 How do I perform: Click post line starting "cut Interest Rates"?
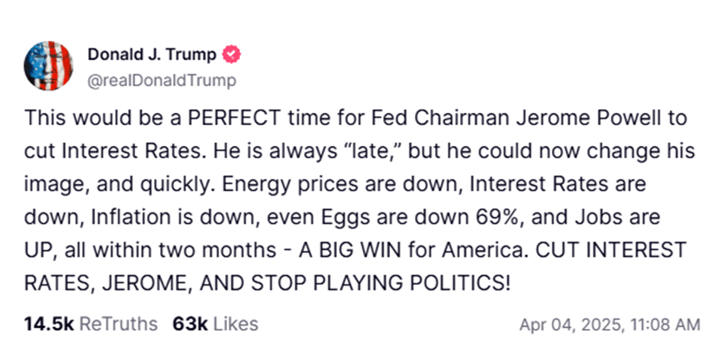tap(359, 151)
